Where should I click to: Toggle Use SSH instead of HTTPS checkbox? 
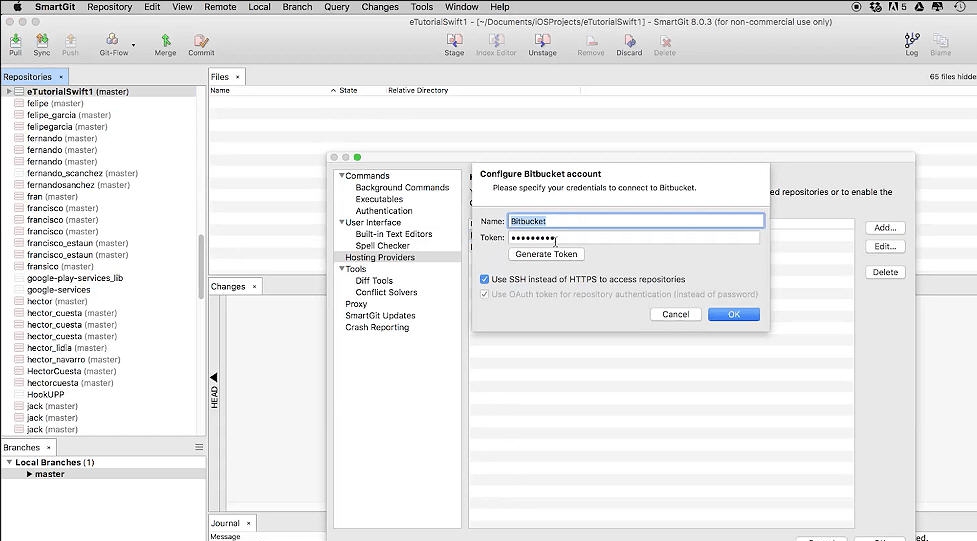click(486, 280)
